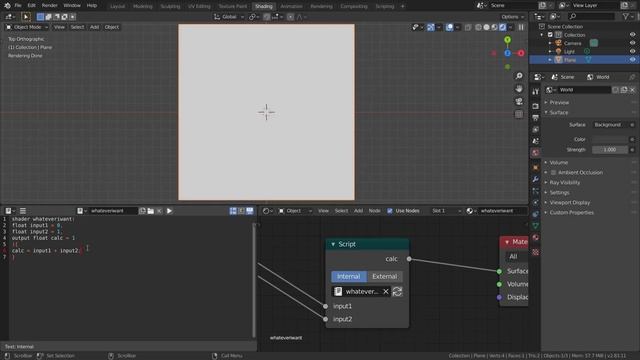Click red X axis on navigation gizmo
Image resolution: width=640 pixels, height=360 pixels.
(x=521, y=53)
